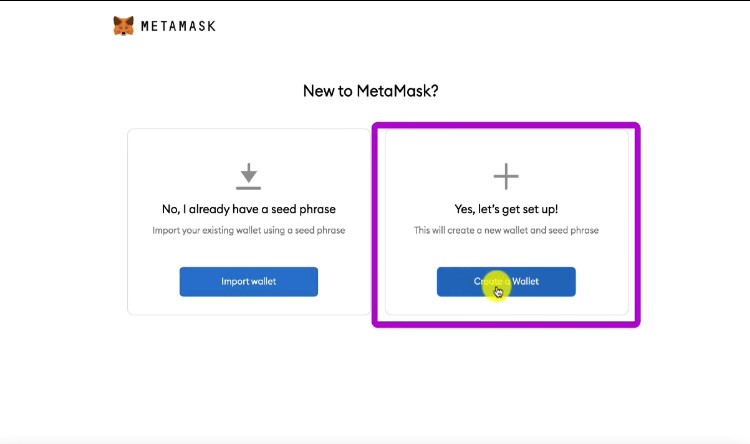Click the words "seed phrase" in left card title

304,210
